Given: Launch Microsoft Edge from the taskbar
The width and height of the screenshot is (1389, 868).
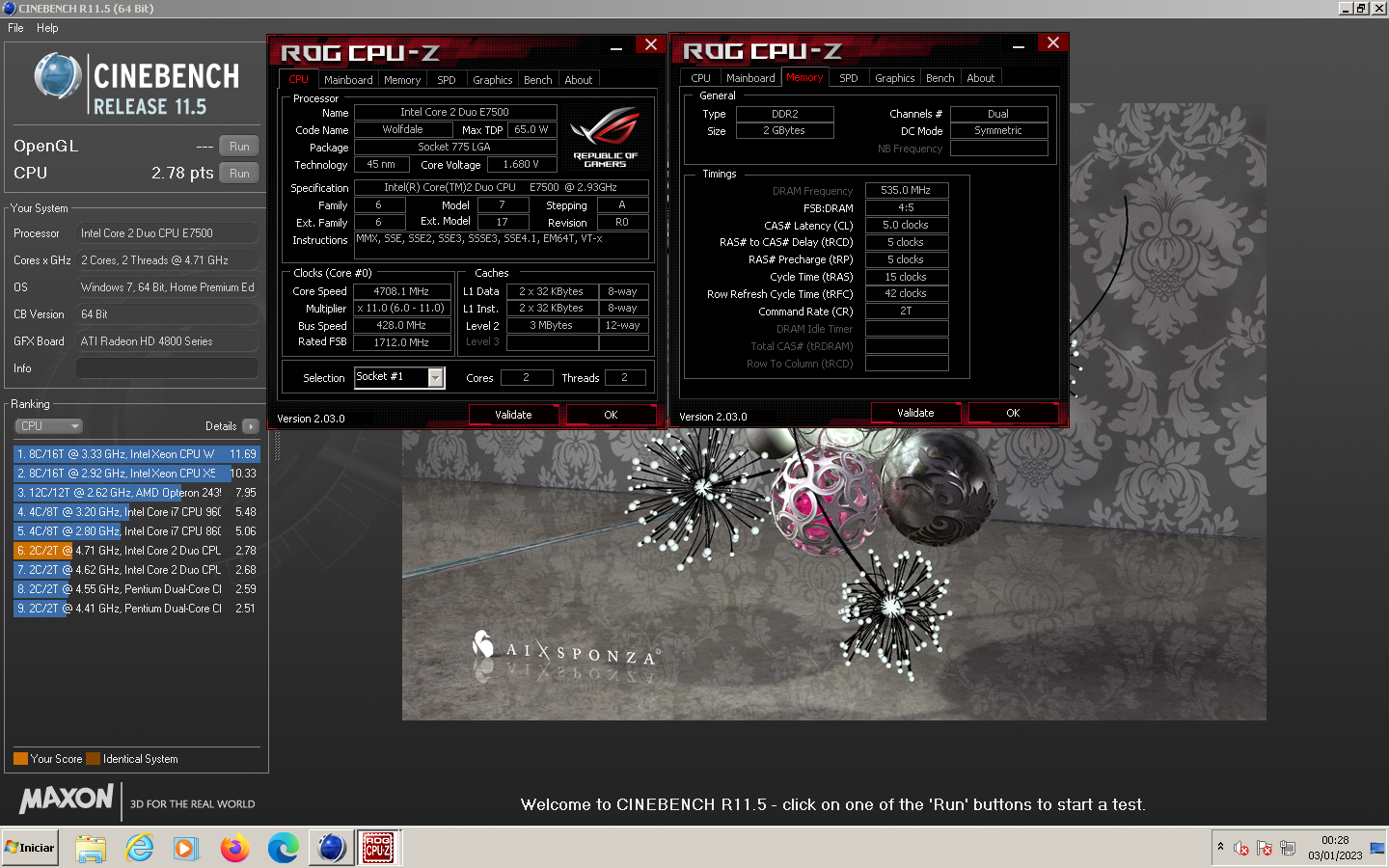Looking at the screenshot, I should (283, 848).
